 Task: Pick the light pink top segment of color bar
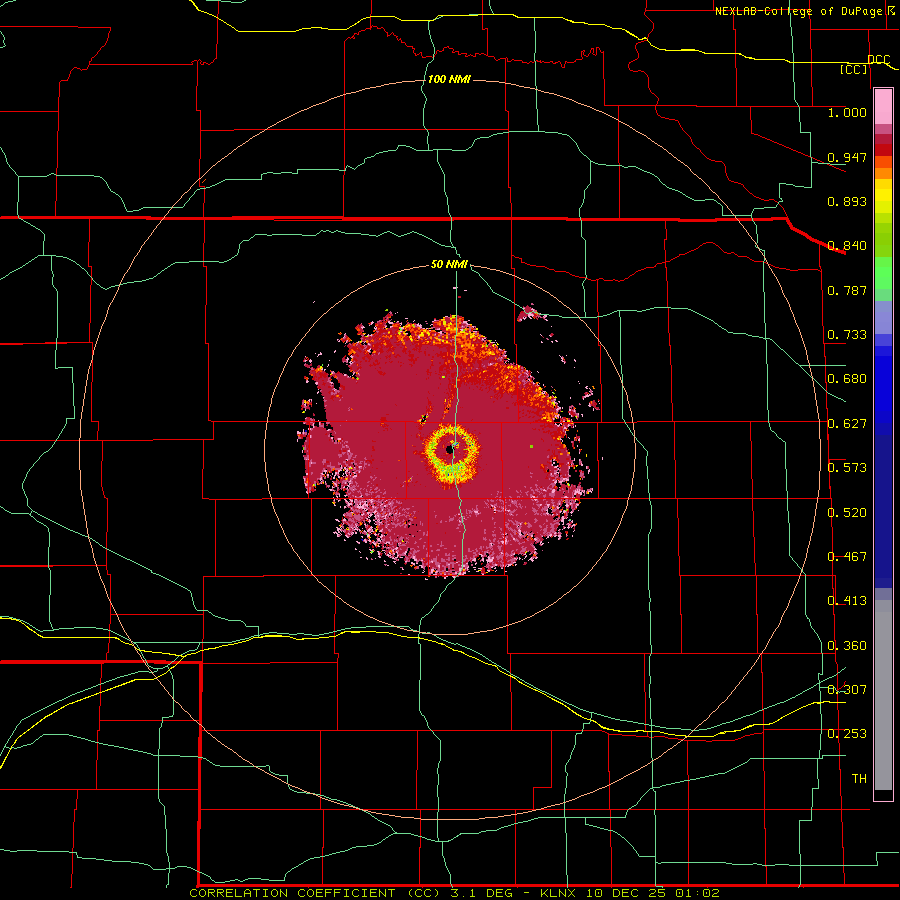(883, 107)
